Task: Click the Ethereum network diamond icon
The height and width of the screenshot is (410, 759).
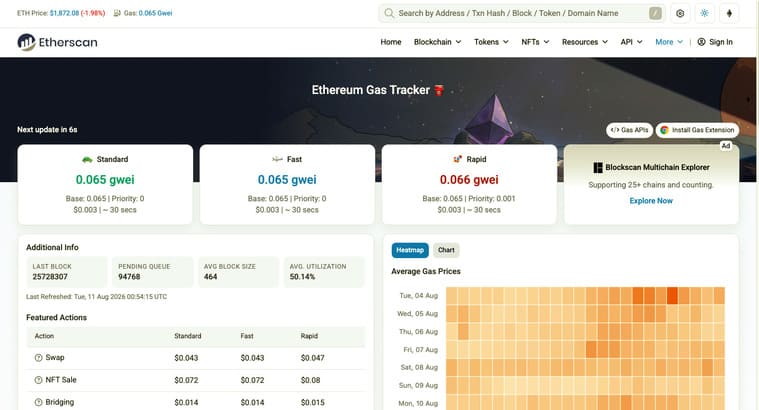Action: point(729,14)
